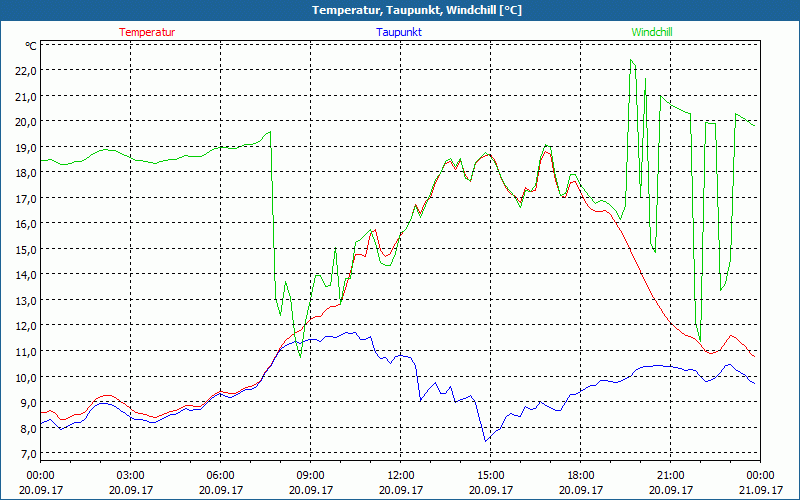Click the 7,0 y-axis value
This screenshot has height=500, width=800.
[28, 454]
